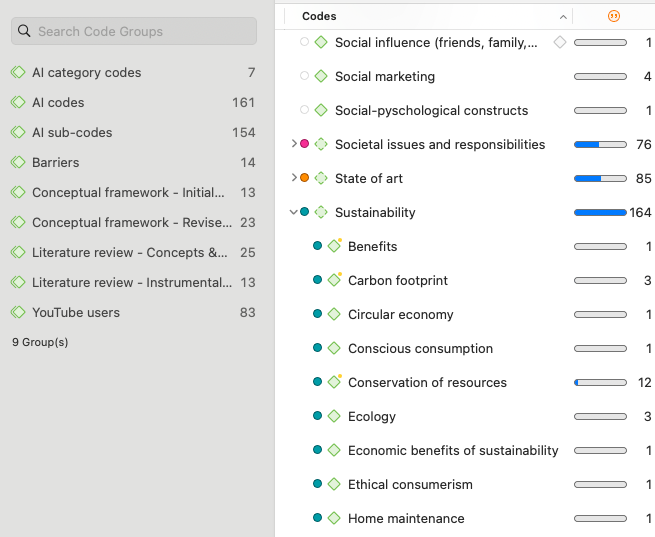Click the comment icon beside Social influence
655x537 pixels.
coord(560,42)
